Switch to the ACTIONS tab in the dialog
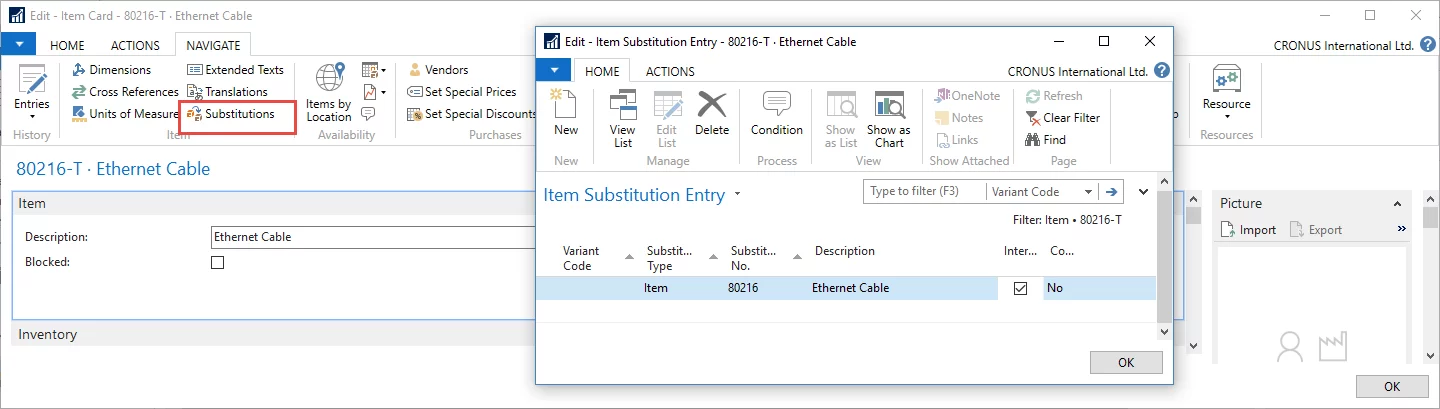Image resolution: width=1440 pixels, height=409 pixels. (x=670, y=71)
